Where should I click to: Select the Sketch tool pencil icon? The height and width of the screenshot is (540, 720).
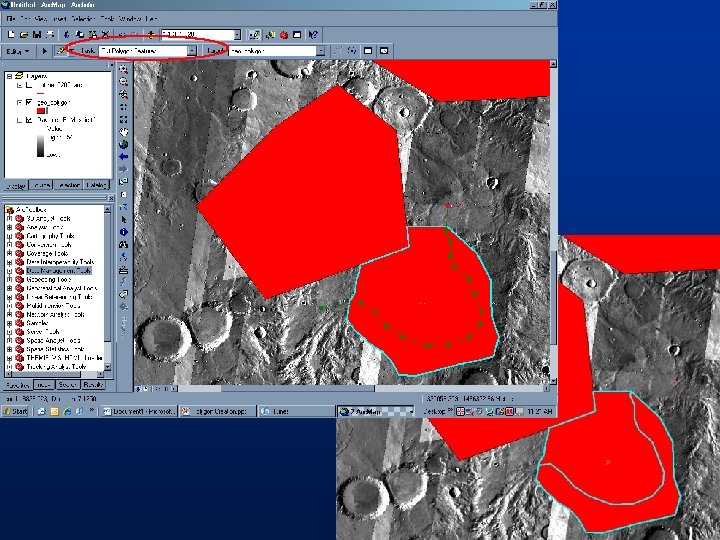(60, 51)
